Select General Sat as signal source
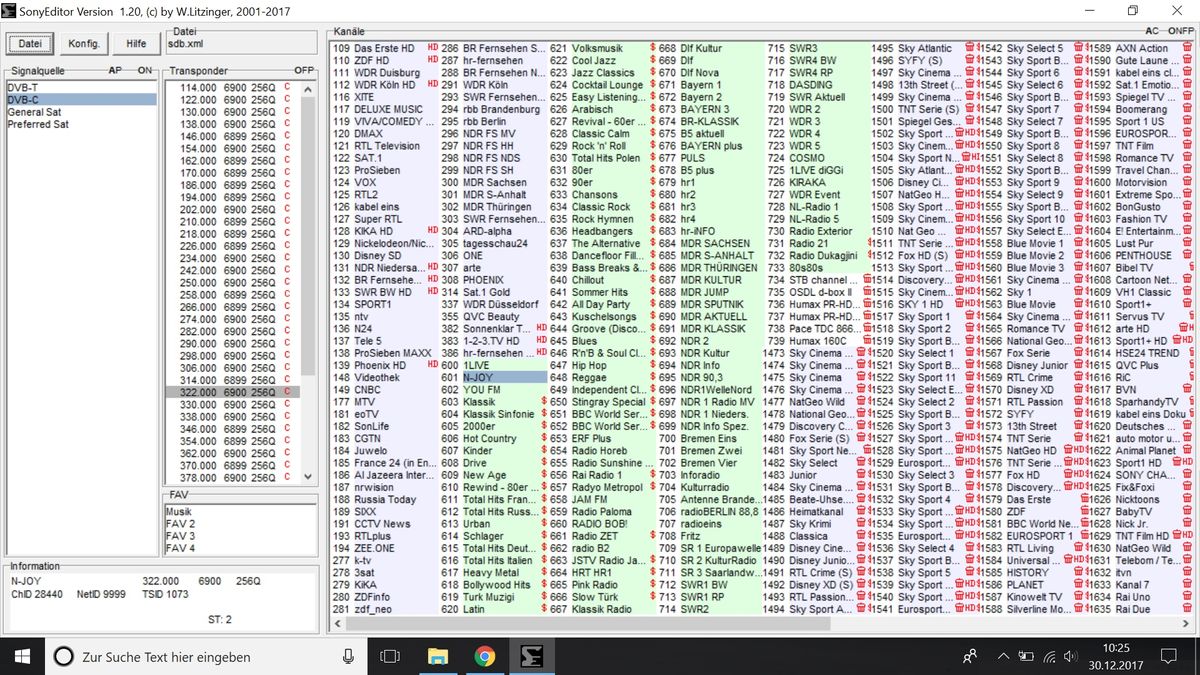Viewport: 1200px width, 675px height. (x=34, y=112)
